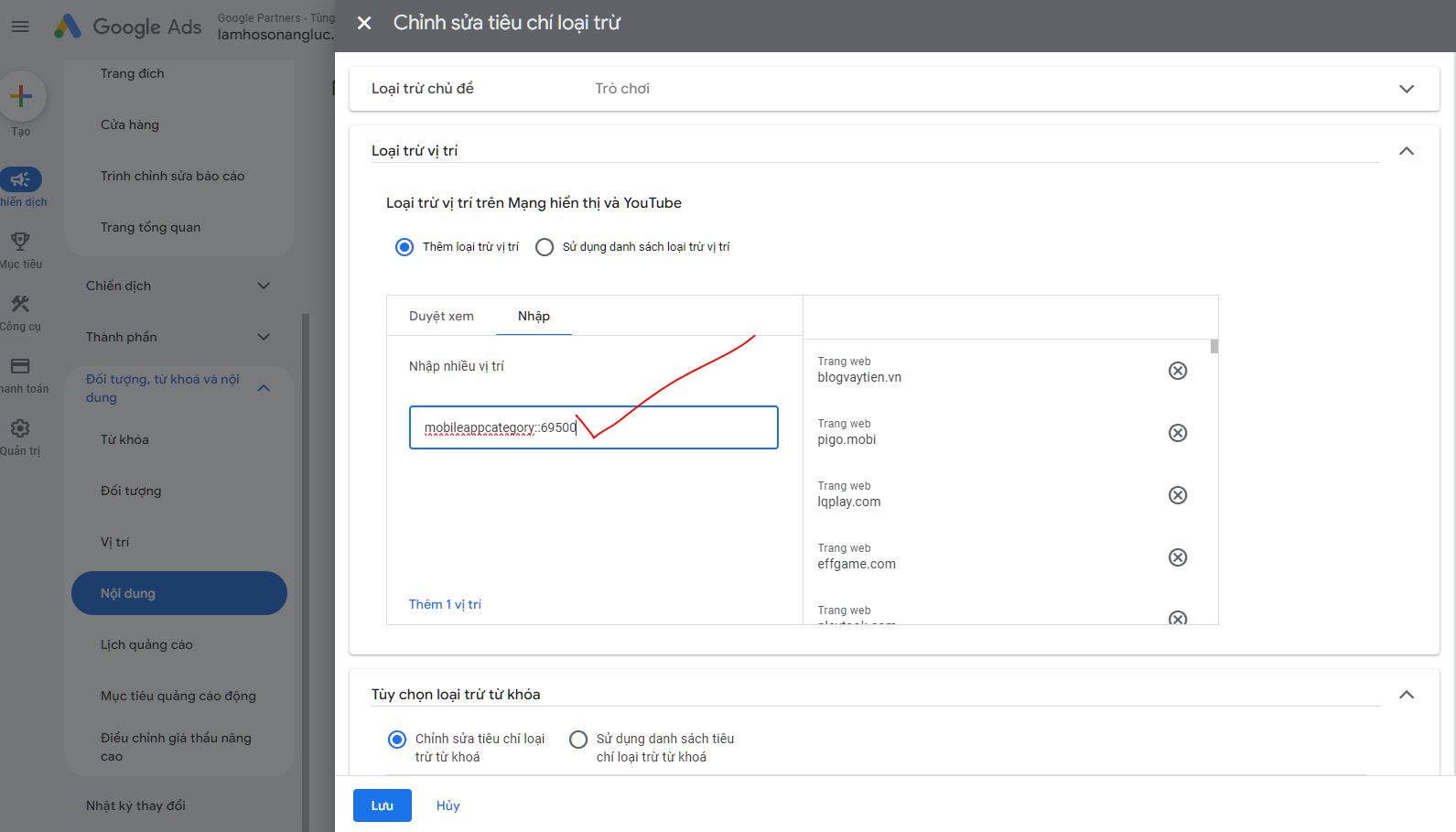Image resolution: width=1456 pixels, height=832 pixels.
Task: Open the Billing card icon
Action: [20, 366]
